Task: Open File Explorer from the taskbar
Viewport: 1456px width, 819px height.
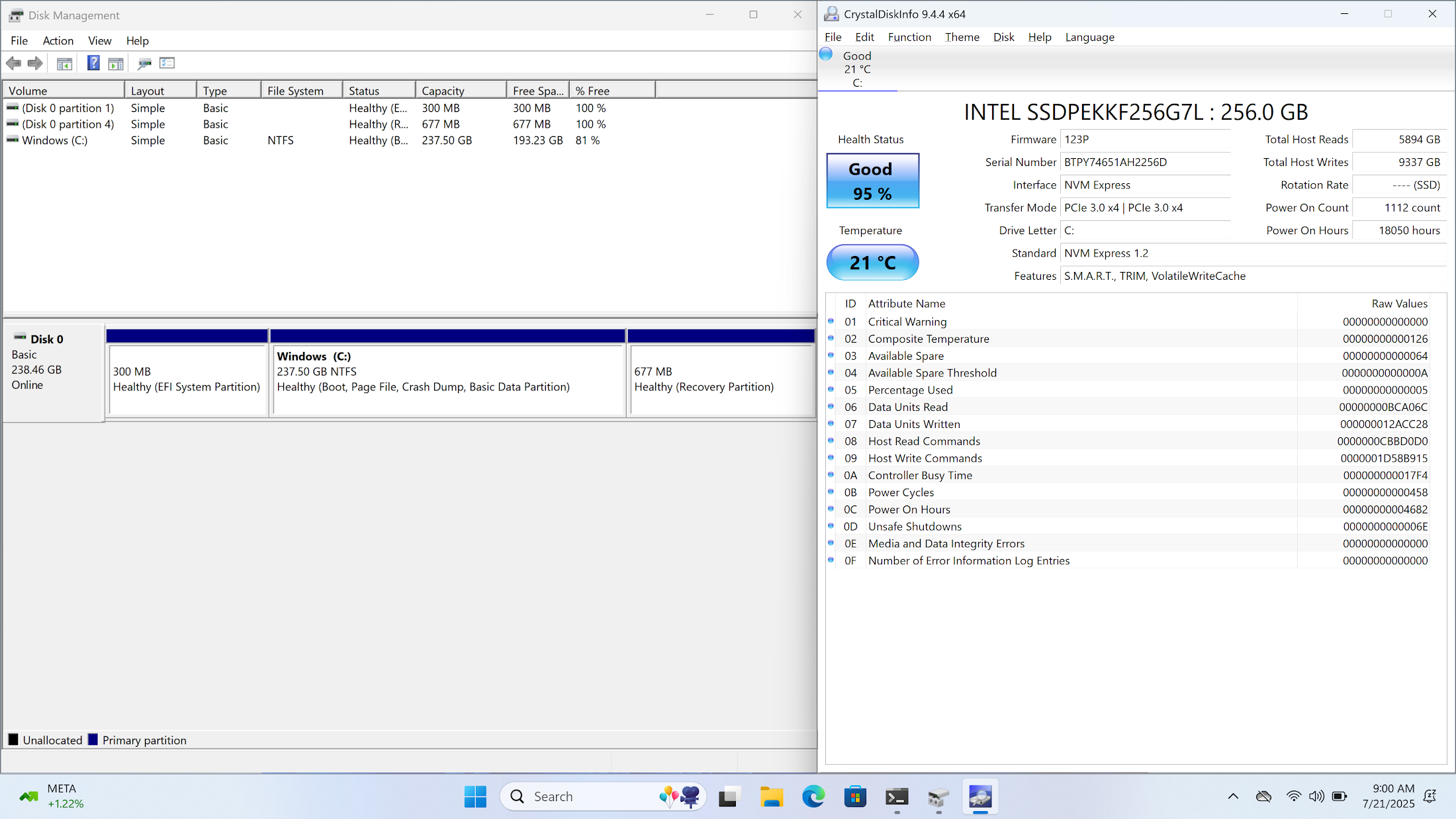Action: pos(771,797)
